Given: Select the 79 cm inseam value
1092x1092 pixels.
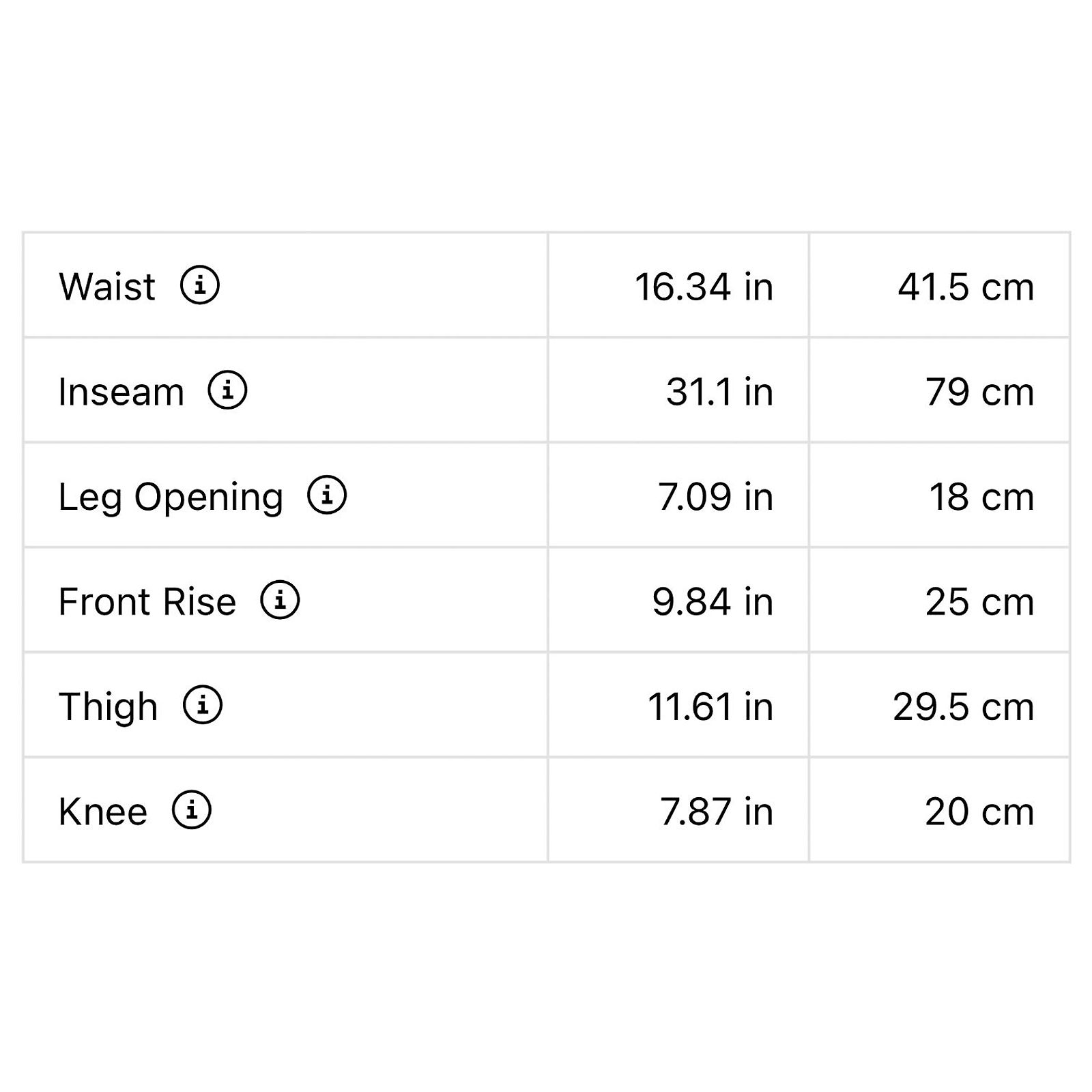Looking at the screenshot, I should pos(980,392).
